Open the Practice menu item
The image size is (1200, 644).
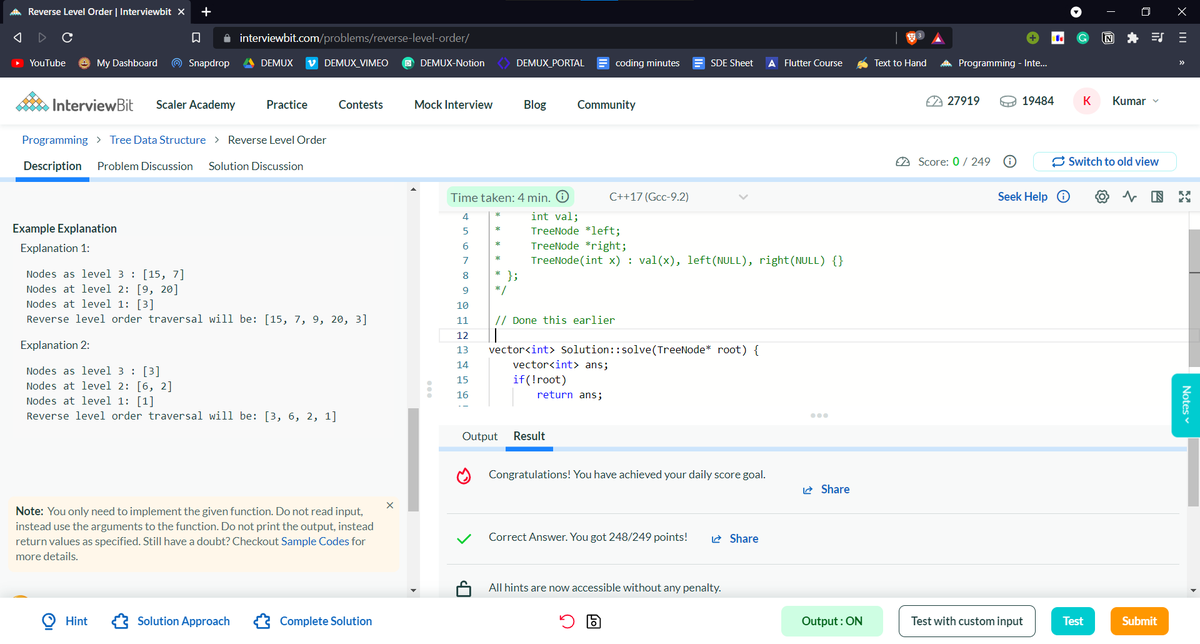pos(287,104)
